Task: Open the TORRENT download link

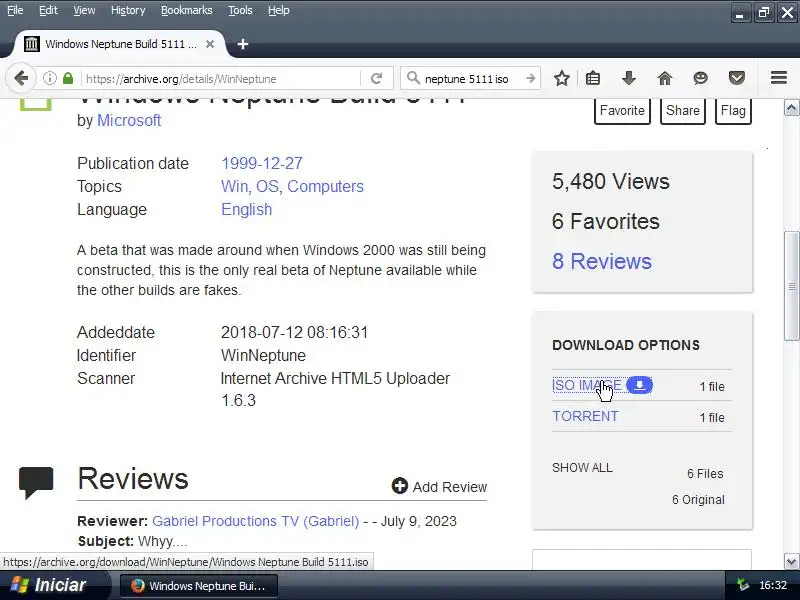Action: pyautogui.click(x=585, y=416)
